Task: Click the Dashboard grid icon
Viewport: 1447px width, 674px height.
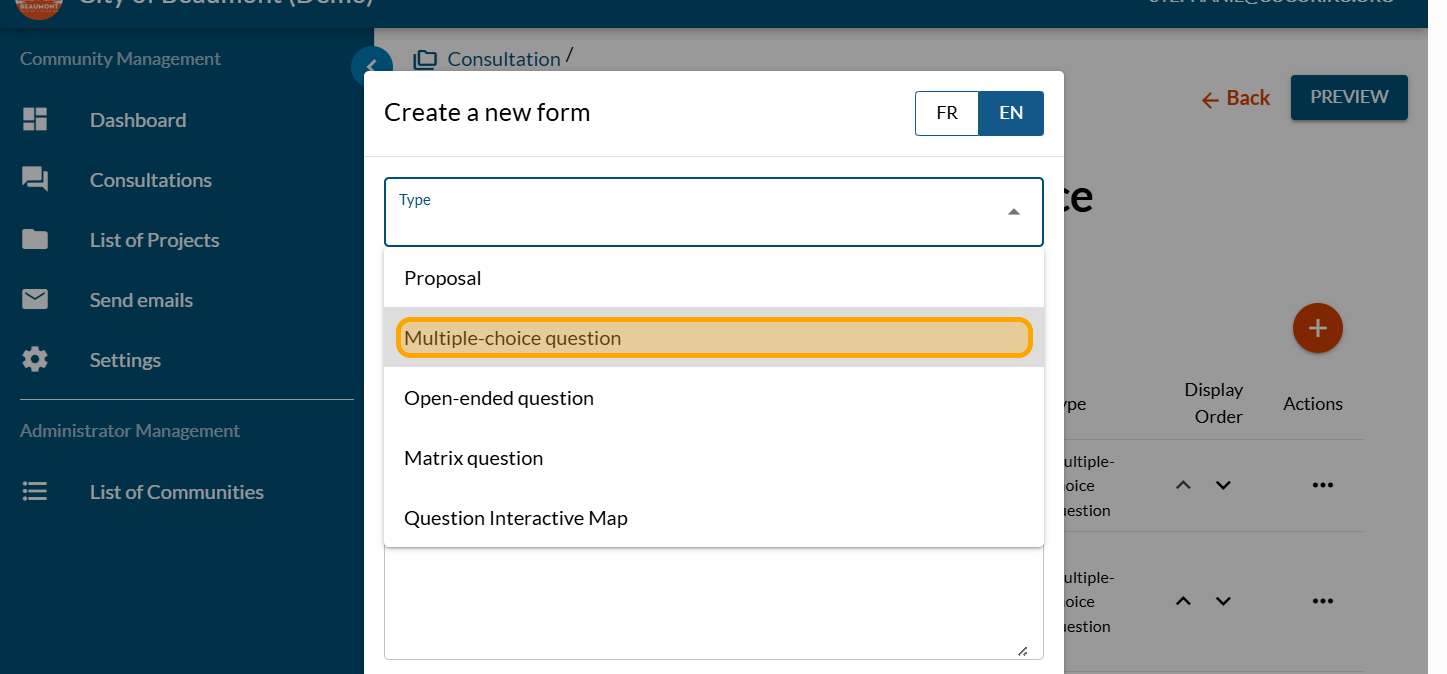Action: pos(35,120)
